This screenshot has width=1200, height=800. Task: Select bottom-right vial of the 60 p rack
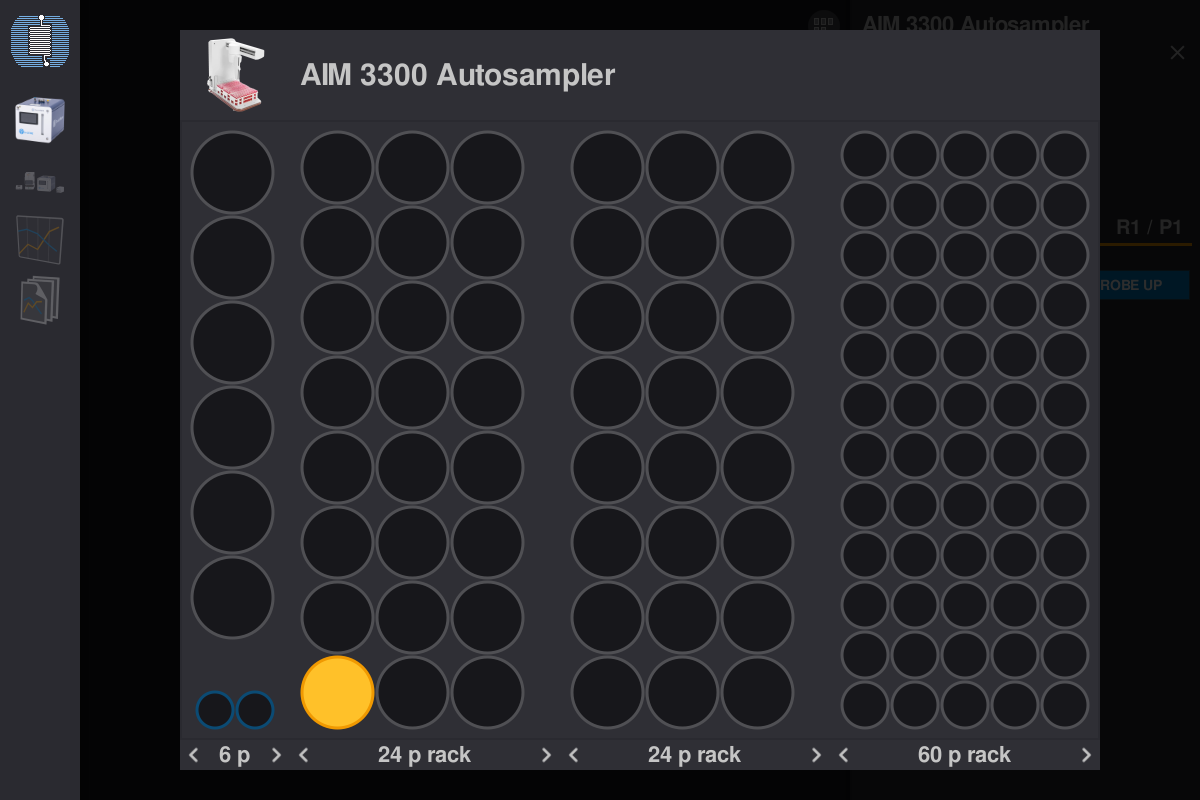pyautogui.click(x=1065, y=705)
